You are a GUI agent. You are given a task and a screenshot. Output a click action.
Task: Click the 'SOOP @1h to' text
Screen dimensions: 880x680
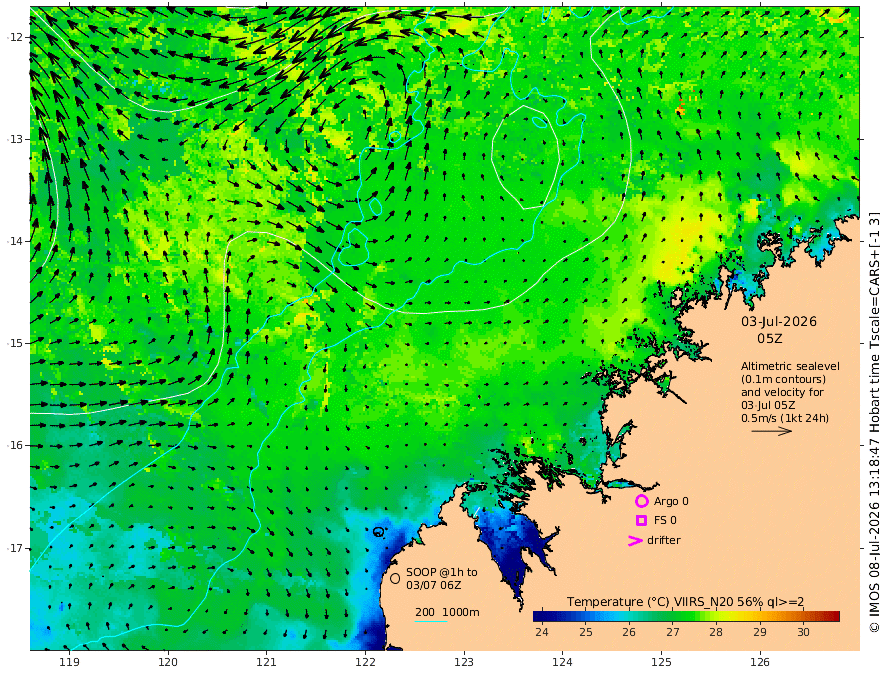pyautogui.click(x=442, y=572)
